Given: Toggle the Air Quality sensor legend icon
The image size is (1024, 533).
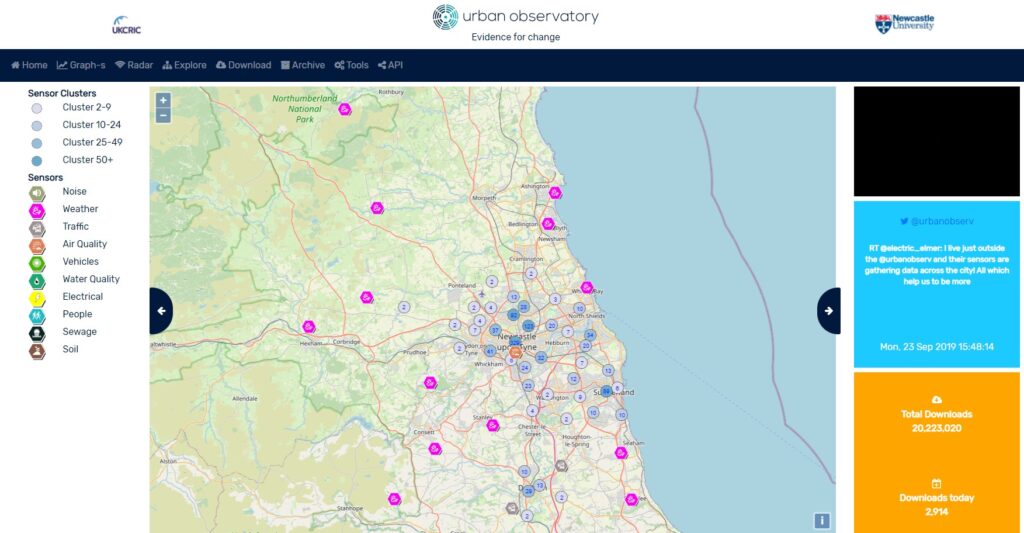Looking at the screenshot, I should point(37,246).
